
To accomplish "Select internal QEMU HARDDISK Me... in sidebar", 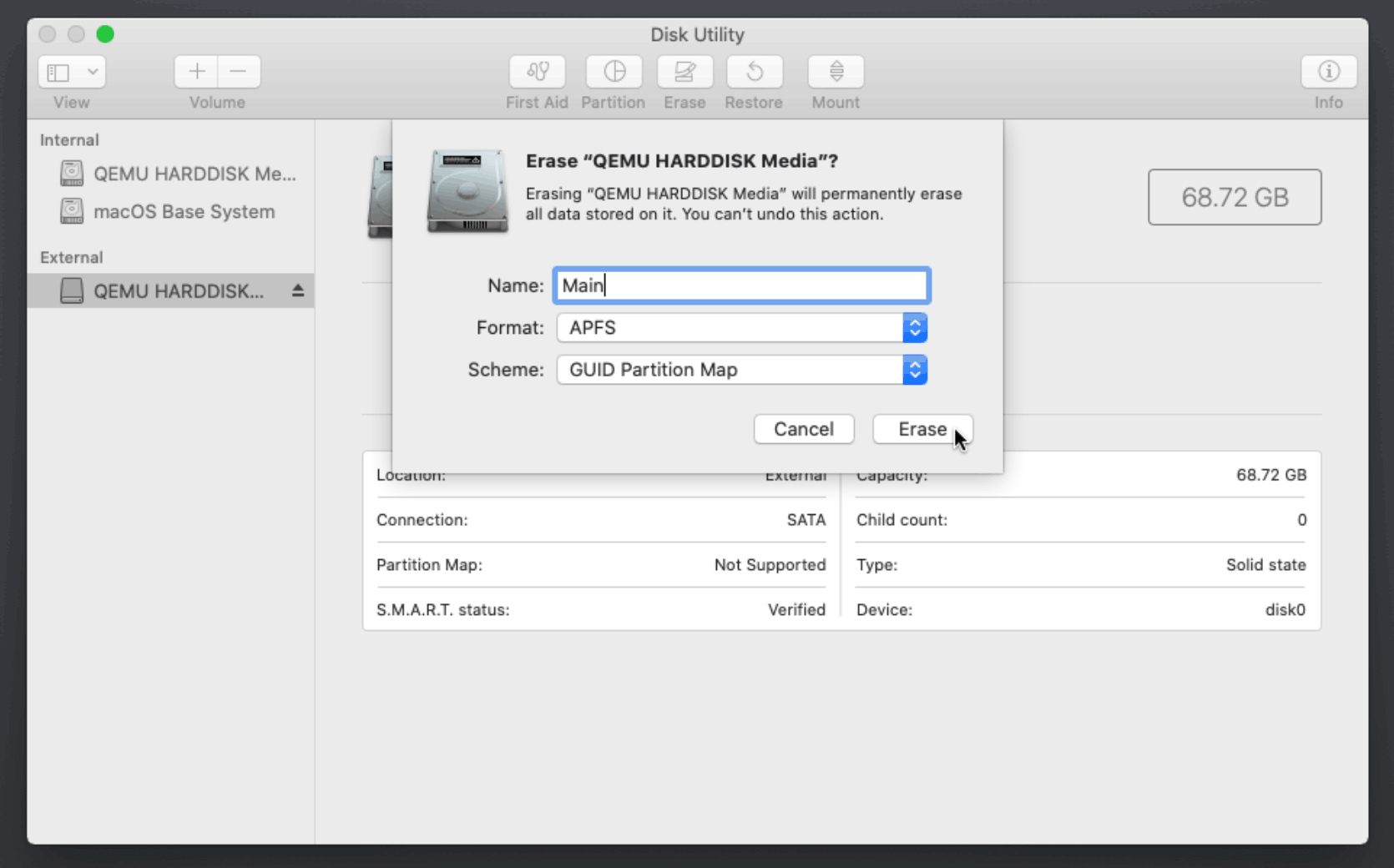I will click(x=171, y=174).
